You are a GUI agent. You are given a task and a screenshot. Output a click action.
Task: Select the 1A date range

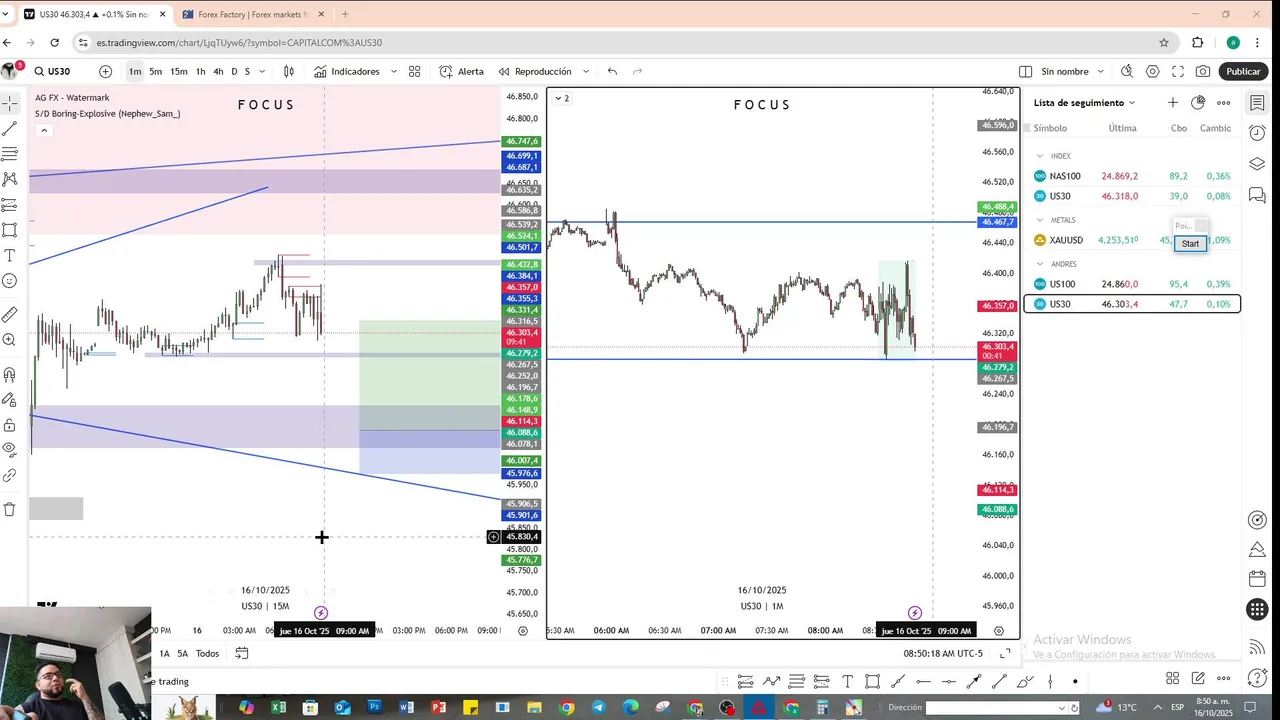tap(165, 653)
